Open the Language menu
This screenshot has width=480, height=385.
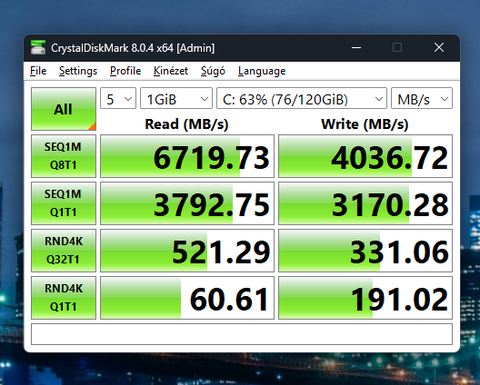point(262,71)
